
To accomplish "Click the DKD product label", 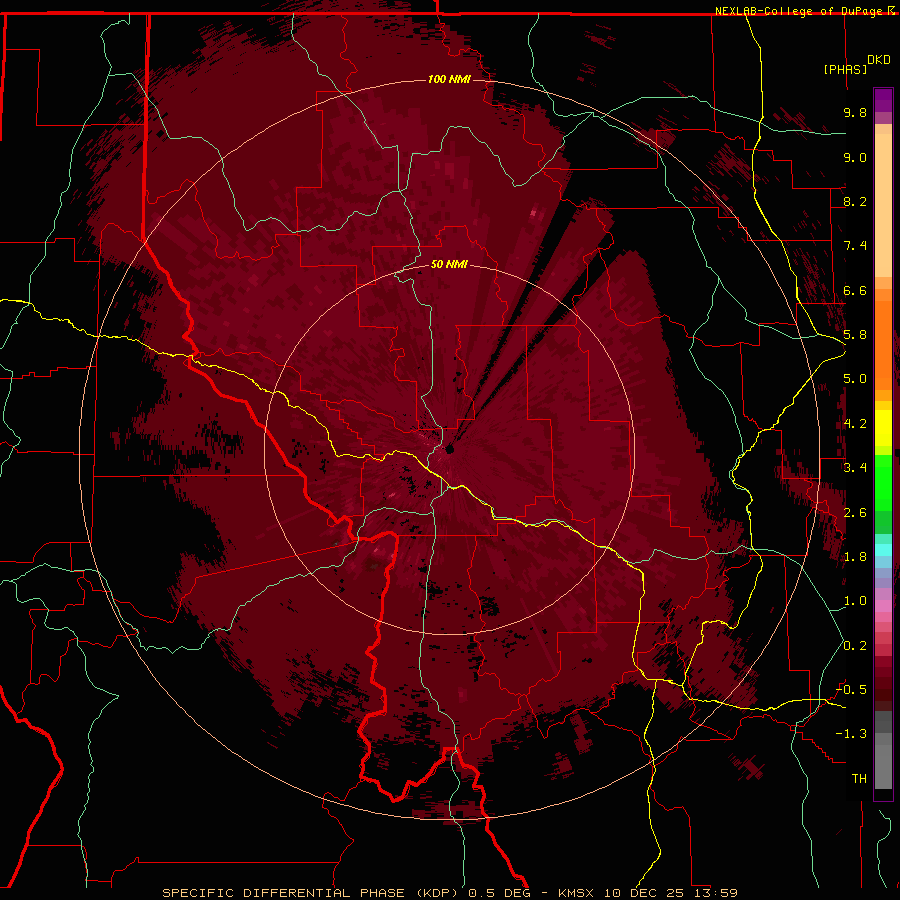I will click(878, 60).
